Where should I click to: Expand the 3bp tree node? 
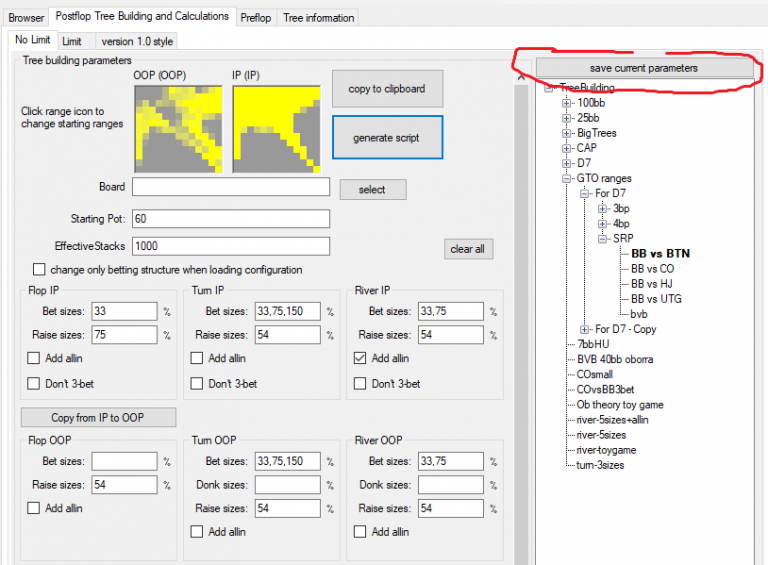click(x=603, y=209)
